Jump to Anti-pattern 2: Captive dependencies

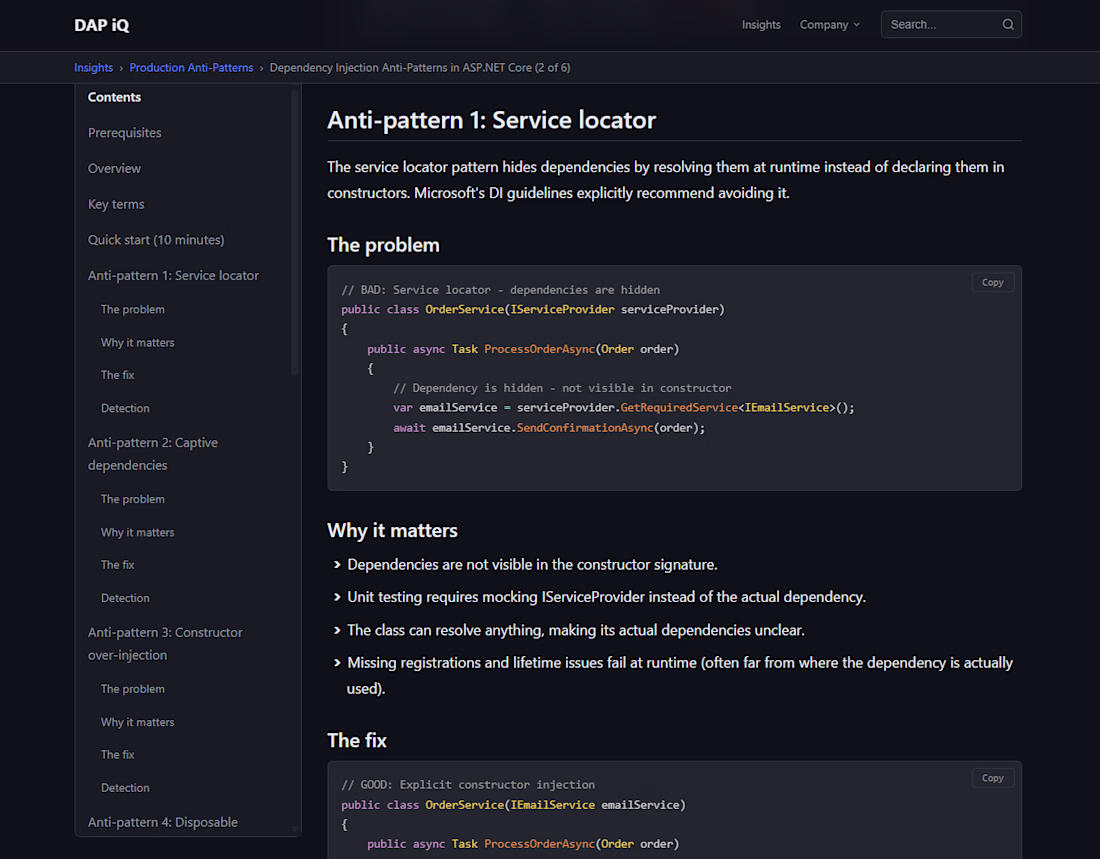pyautogui.click(x=152, y=454)
